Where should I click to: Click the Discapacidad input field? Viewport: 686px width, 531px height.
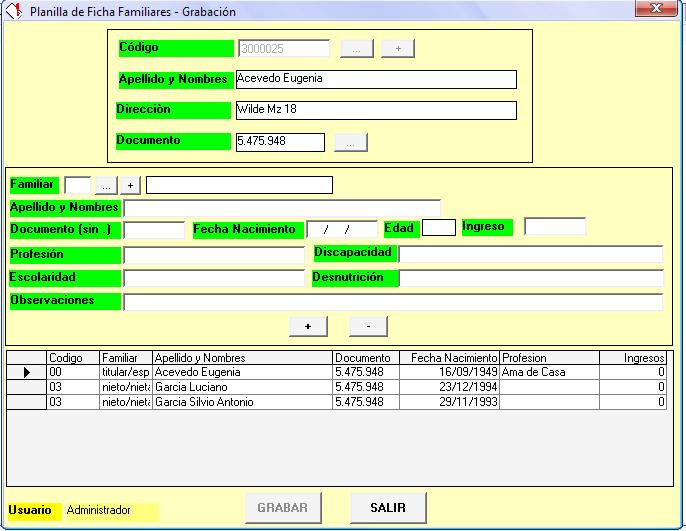pyautogui.click(x=530, y=254)
